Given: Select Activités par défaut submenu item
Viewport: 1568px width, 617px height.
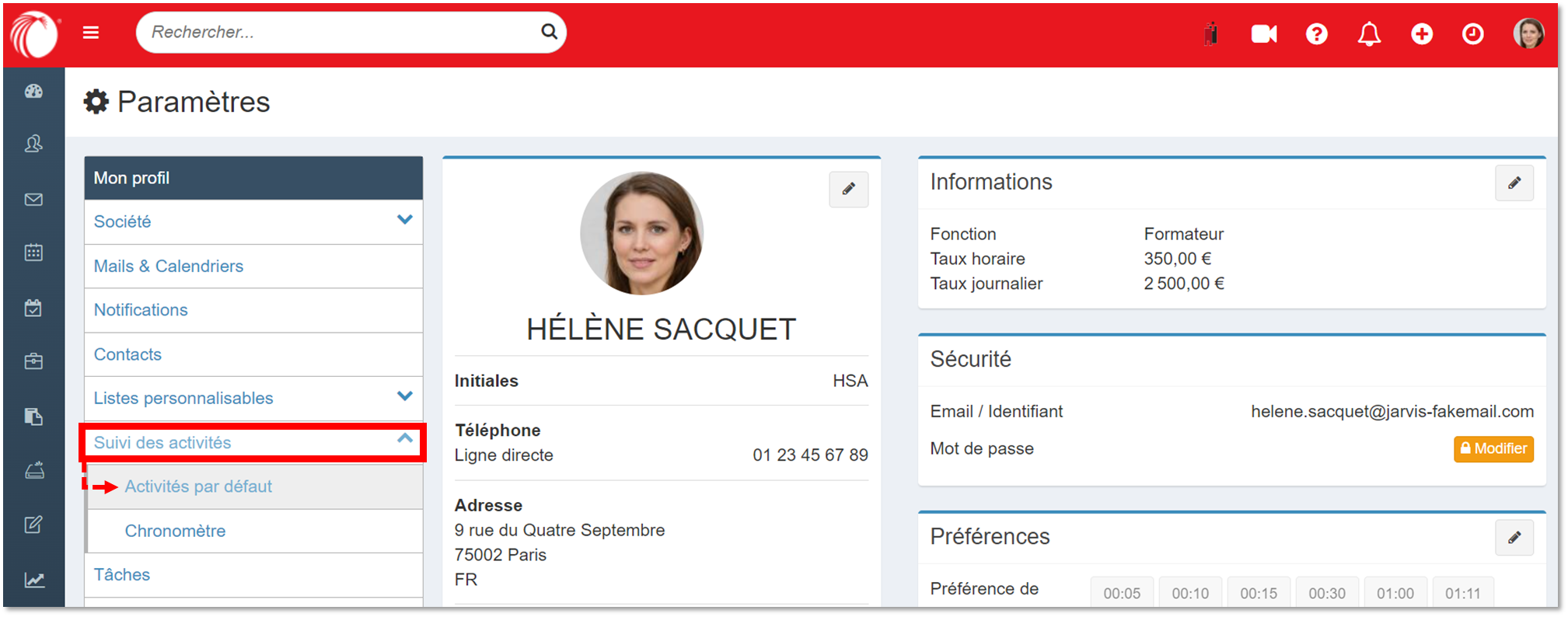Looking at the screenshot, I should tap(198, 486).
